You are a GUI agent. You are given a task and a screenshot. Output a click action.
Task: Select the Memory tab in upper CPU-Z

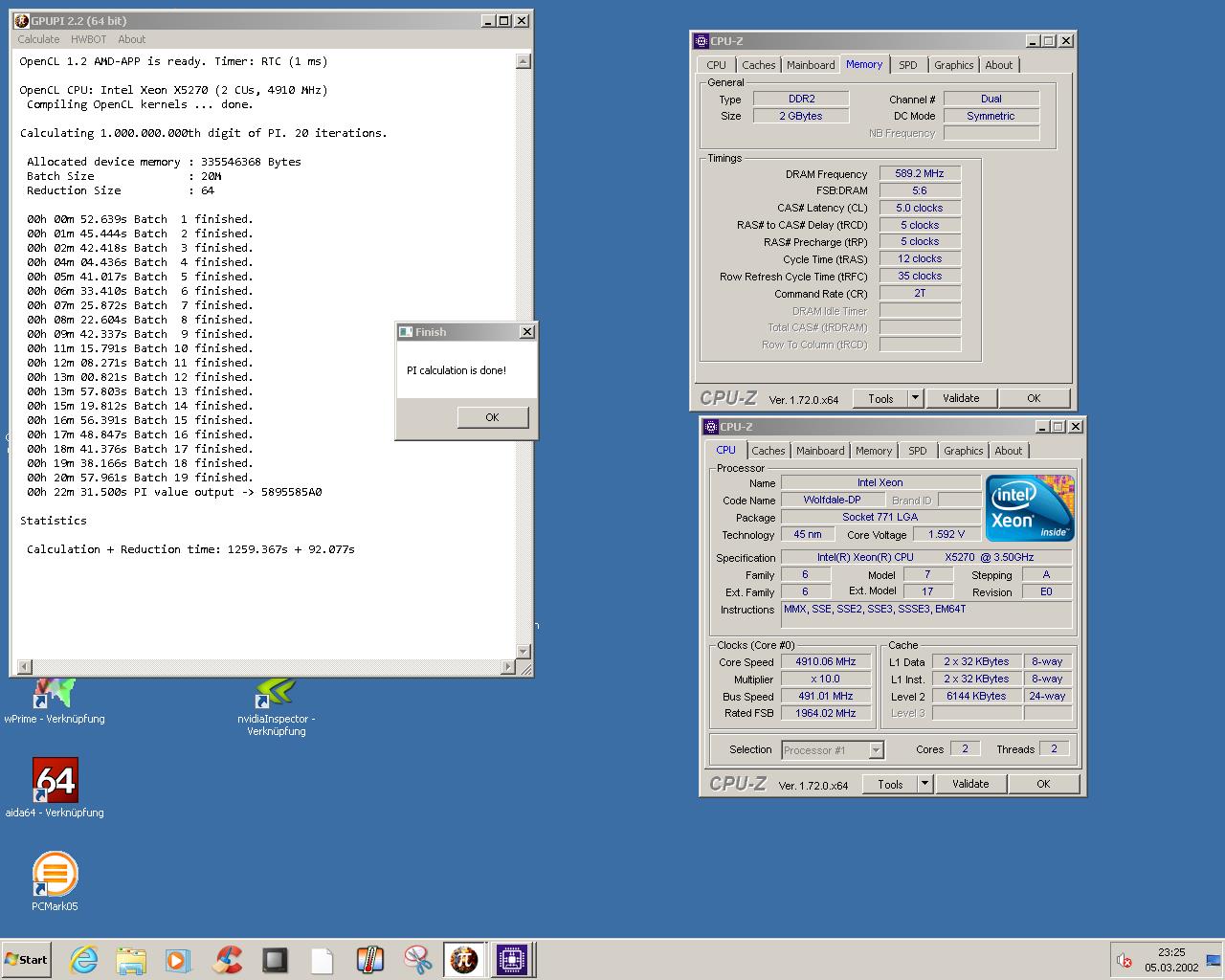(864, 64)
